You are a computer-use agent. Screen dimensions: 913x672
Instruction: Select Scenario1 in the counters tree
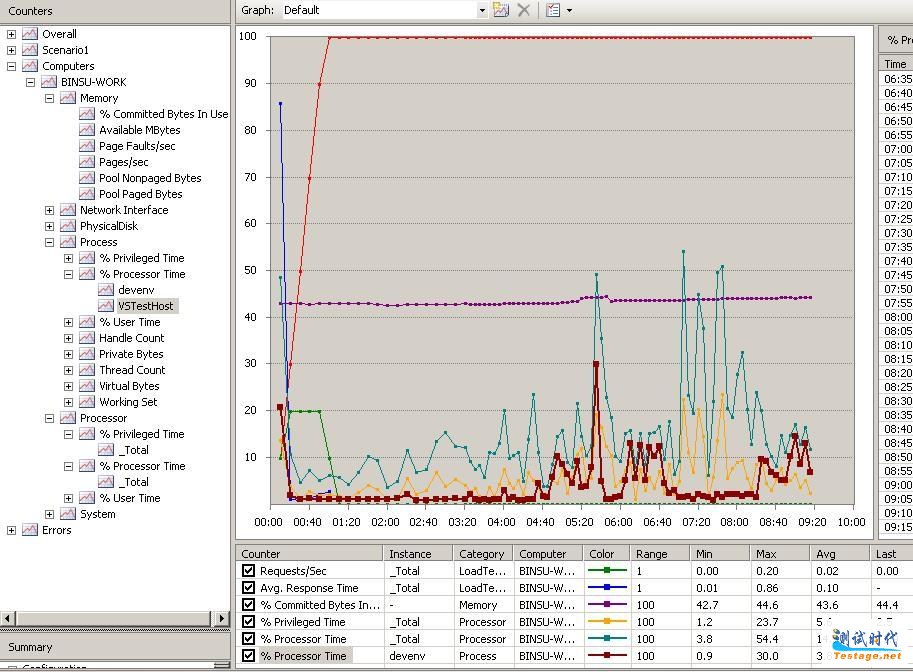pyautogui.click(x=65, y=50)
